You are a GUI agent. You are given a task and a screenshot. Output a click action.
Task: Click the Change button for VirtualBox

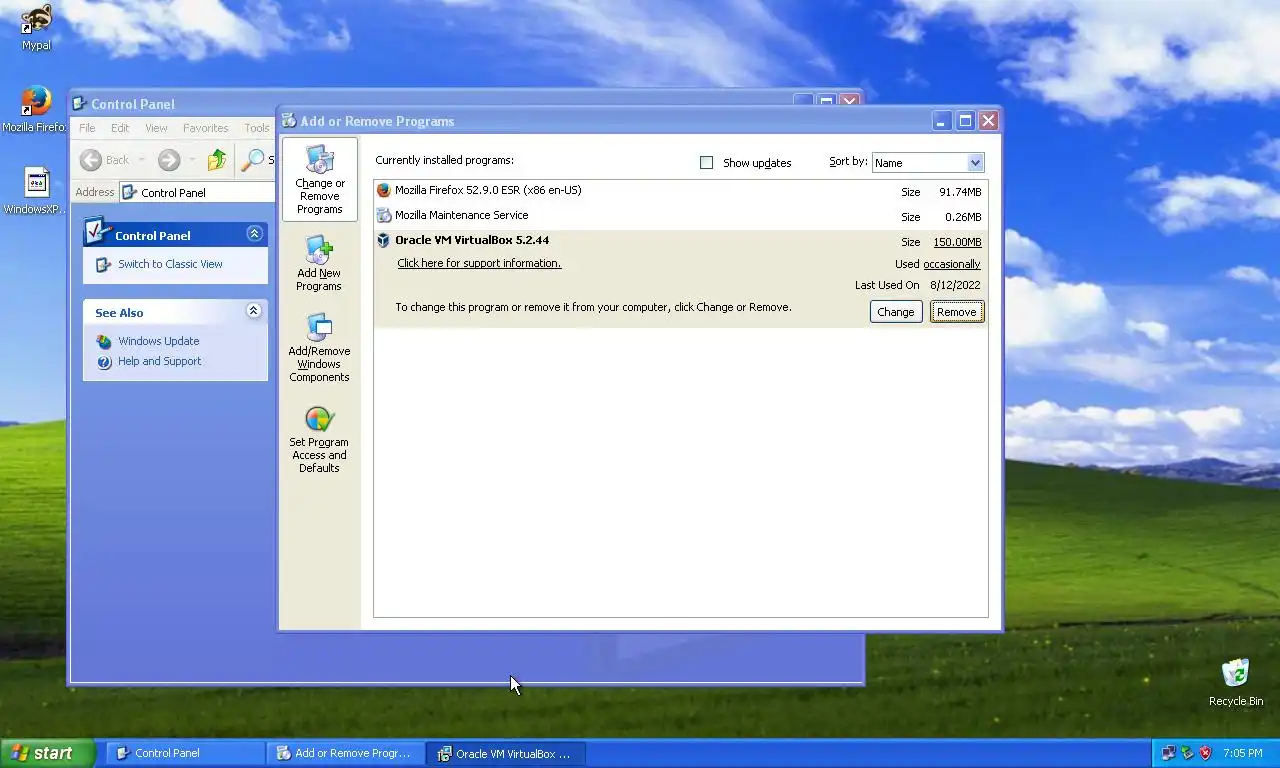pos(896,312)
